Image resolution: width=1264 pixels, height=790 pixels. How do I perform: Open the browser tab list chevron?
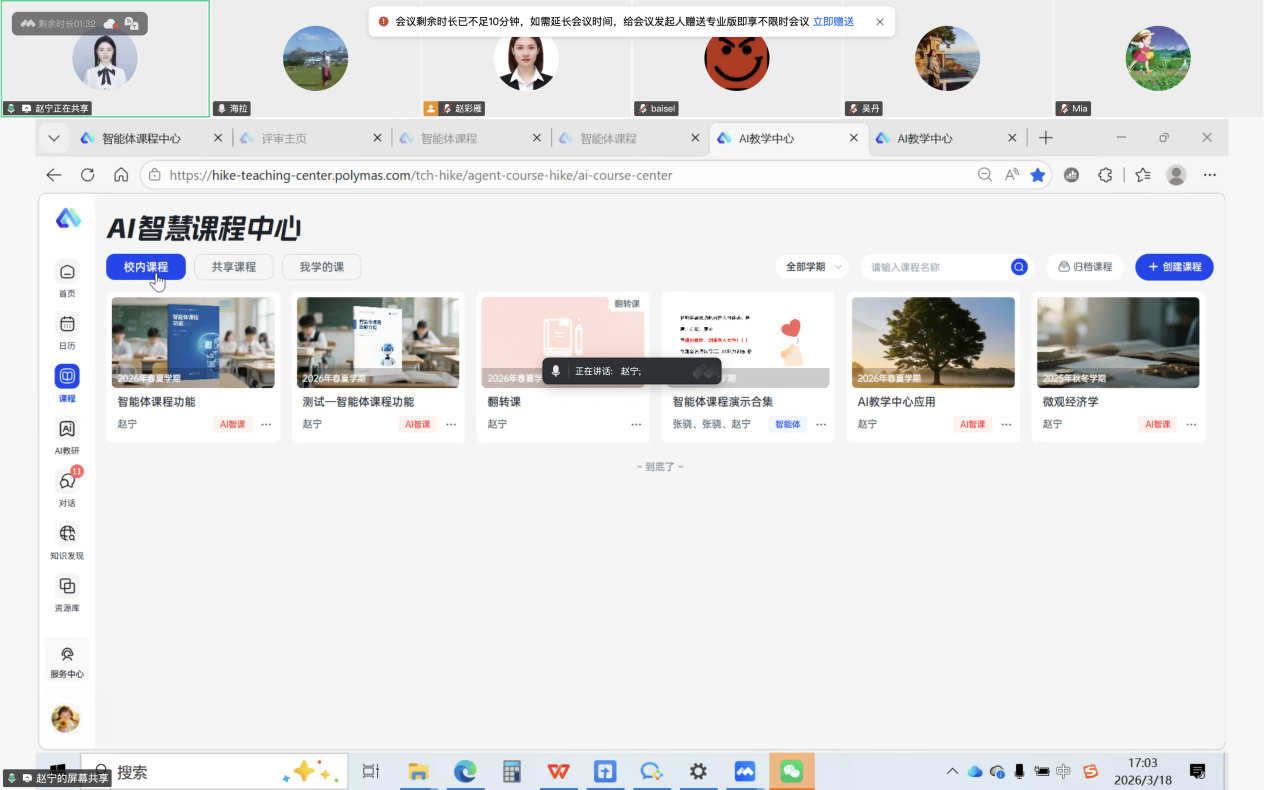(54, 138)
